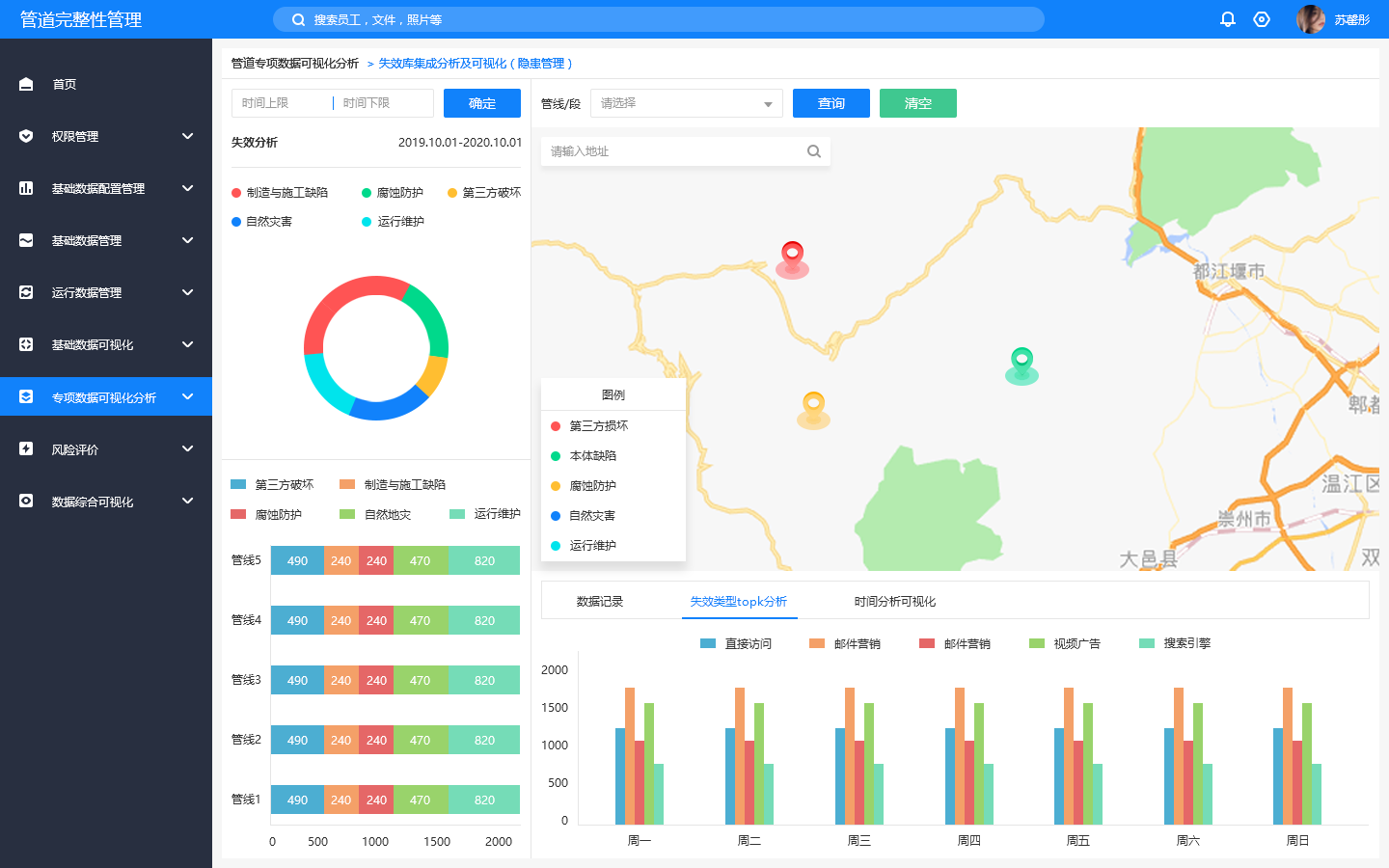Toggle 直接访问 series in the bar chart legend

tap(736, 644)
